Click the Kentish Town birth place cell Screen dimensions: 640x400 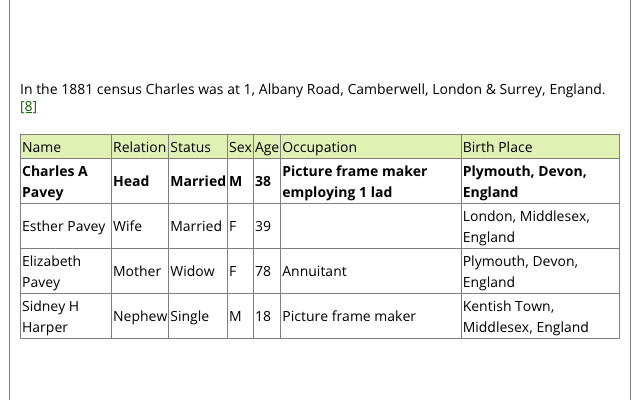[x=540, y=316]
